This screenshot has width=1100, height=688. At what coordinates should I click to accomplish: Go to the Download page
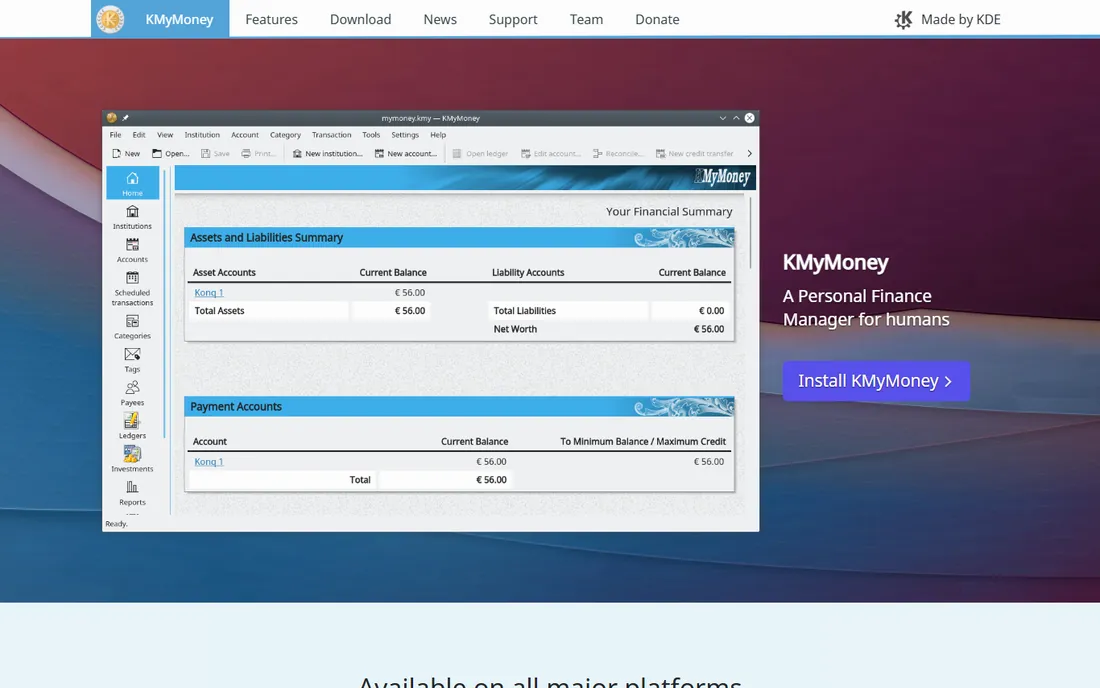point(361,20)
